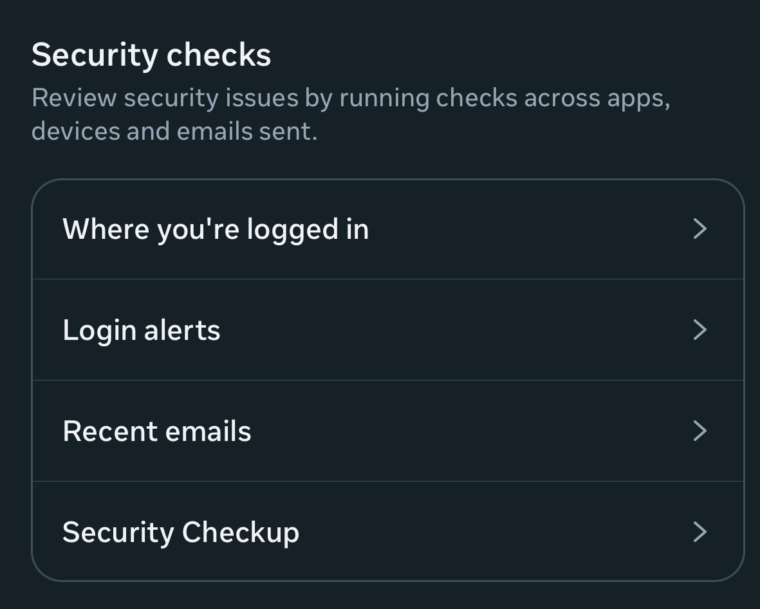Tap the chevron on Recent emails row

(x=700, y=431)
